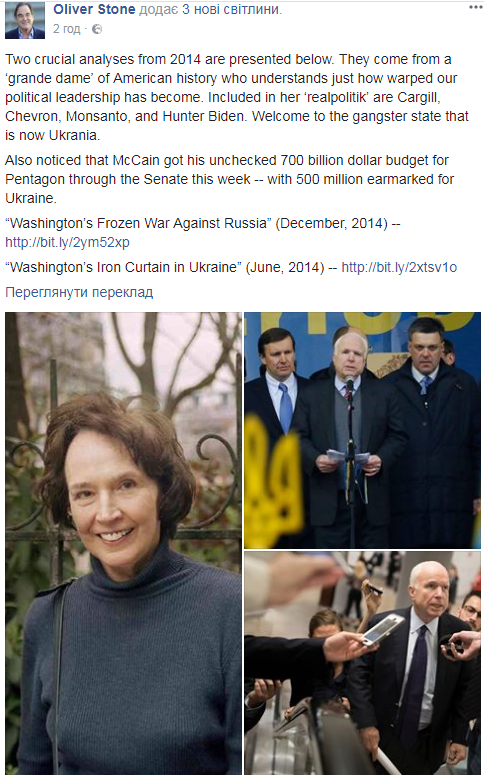This screenshot has width=484, height=775.
Task: Open Oliver Stone's profile picture
Action: point(25,19)
